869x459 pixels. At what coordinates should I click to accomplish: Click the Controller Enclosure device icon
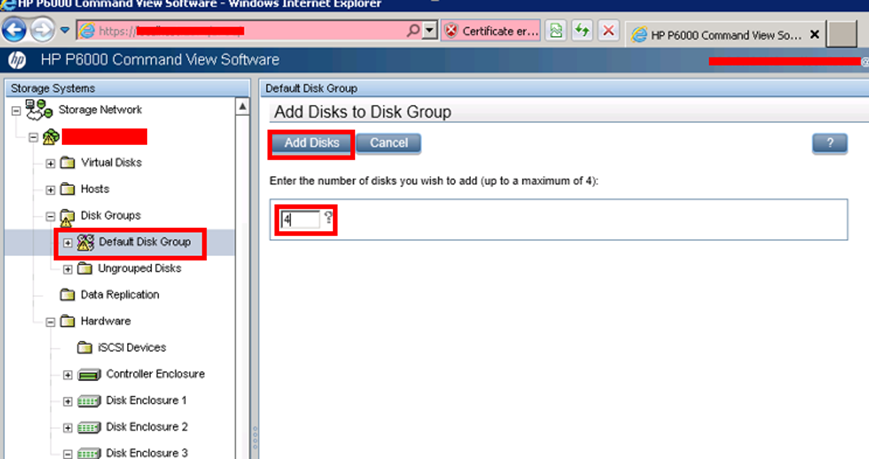[89, 375]
